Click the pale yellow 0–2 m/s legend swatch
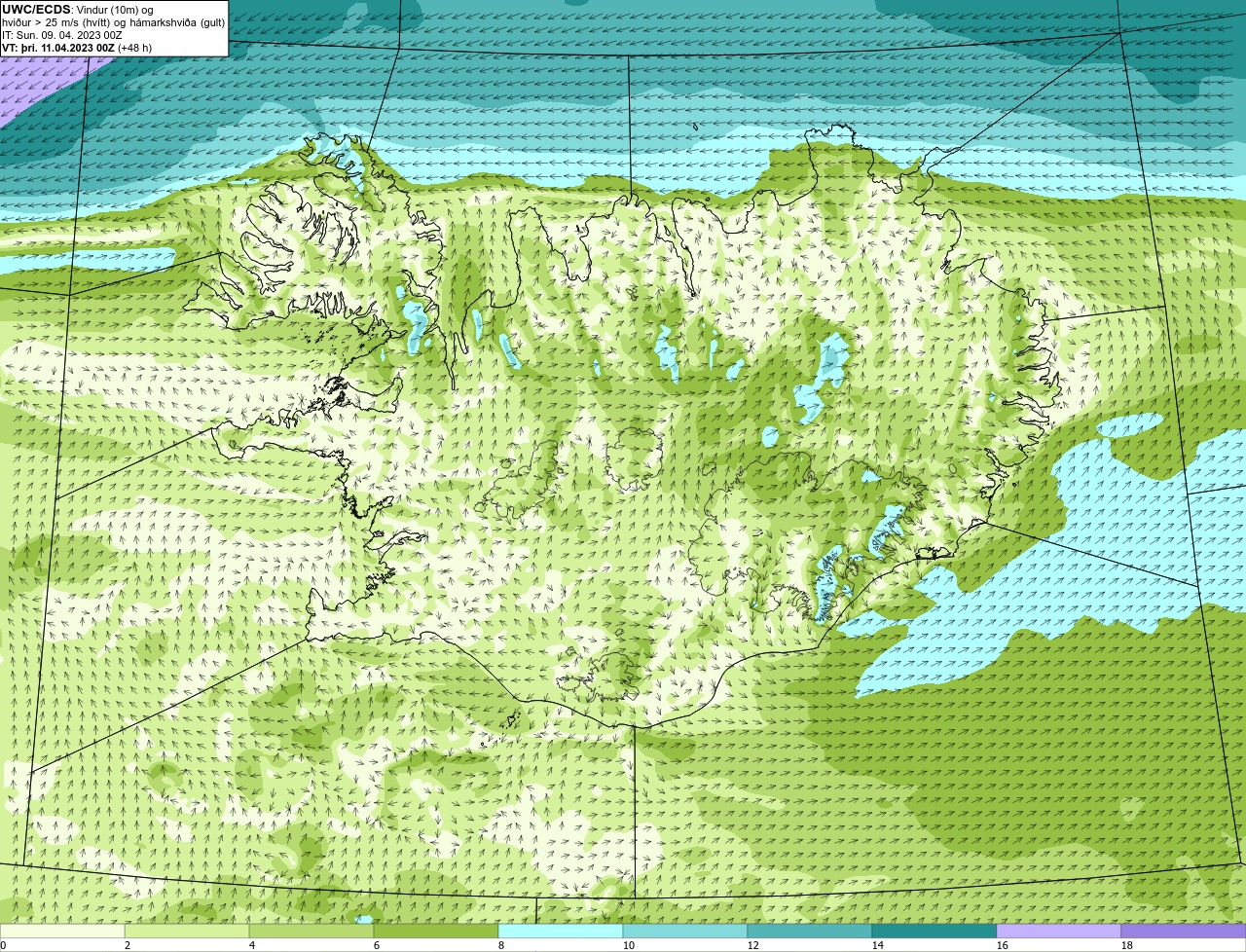Viewport: 1246px width, 952px height. 62,932
